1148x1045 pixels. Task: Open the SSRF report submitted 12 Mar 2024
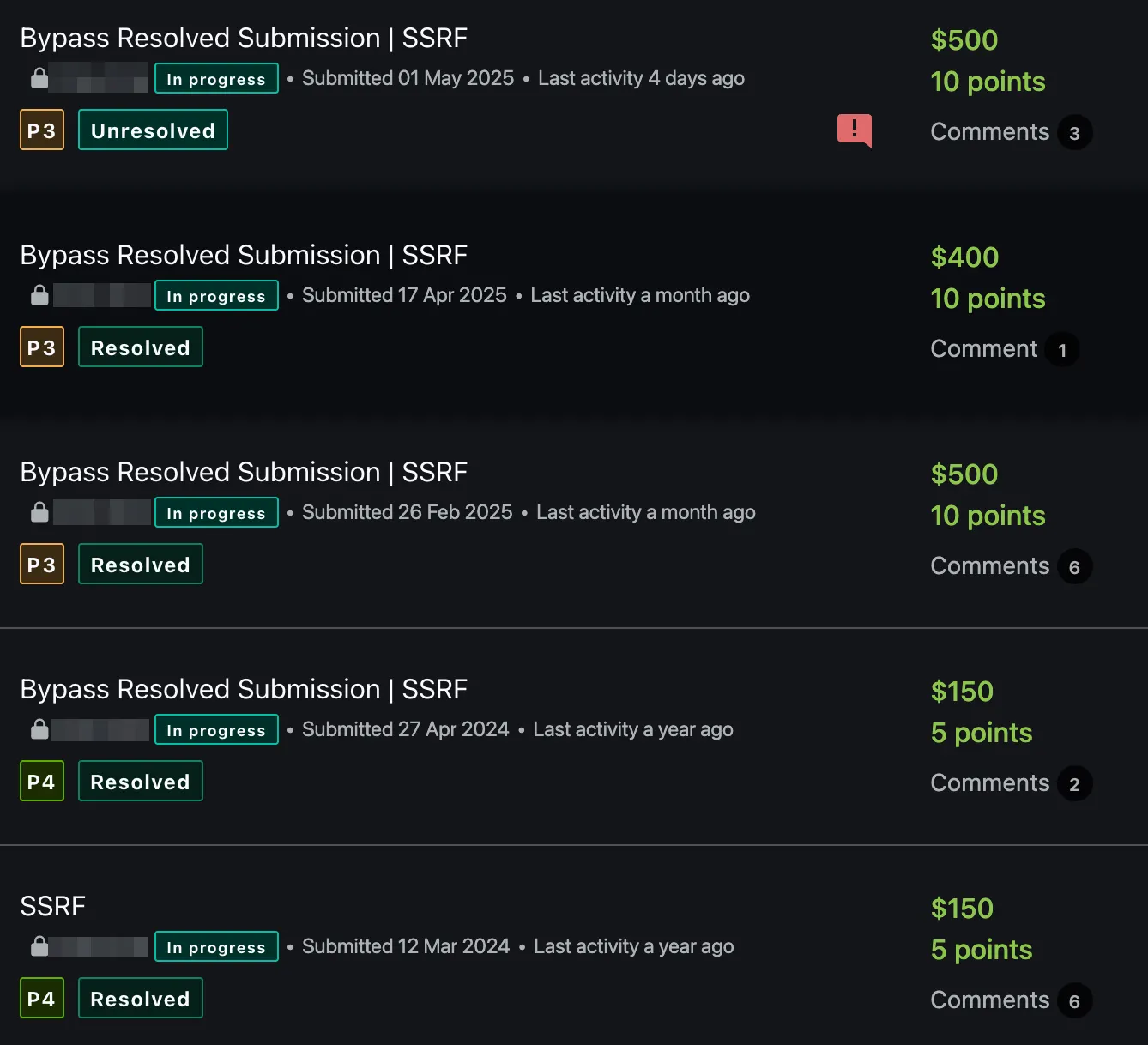53,906
